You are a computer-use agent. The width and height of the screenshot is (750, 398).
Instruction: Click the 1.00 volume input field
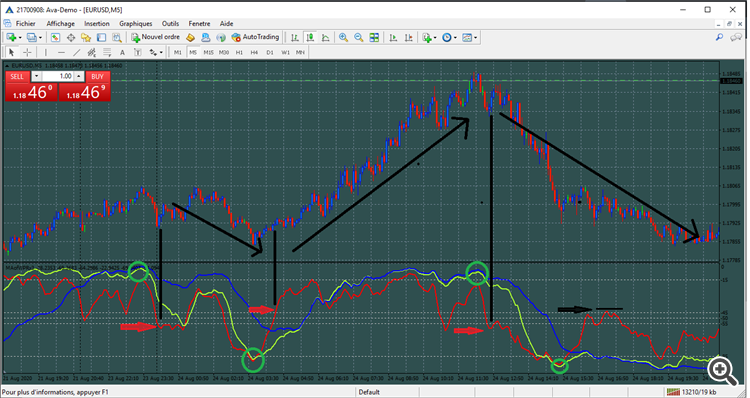tap(57, 77)
